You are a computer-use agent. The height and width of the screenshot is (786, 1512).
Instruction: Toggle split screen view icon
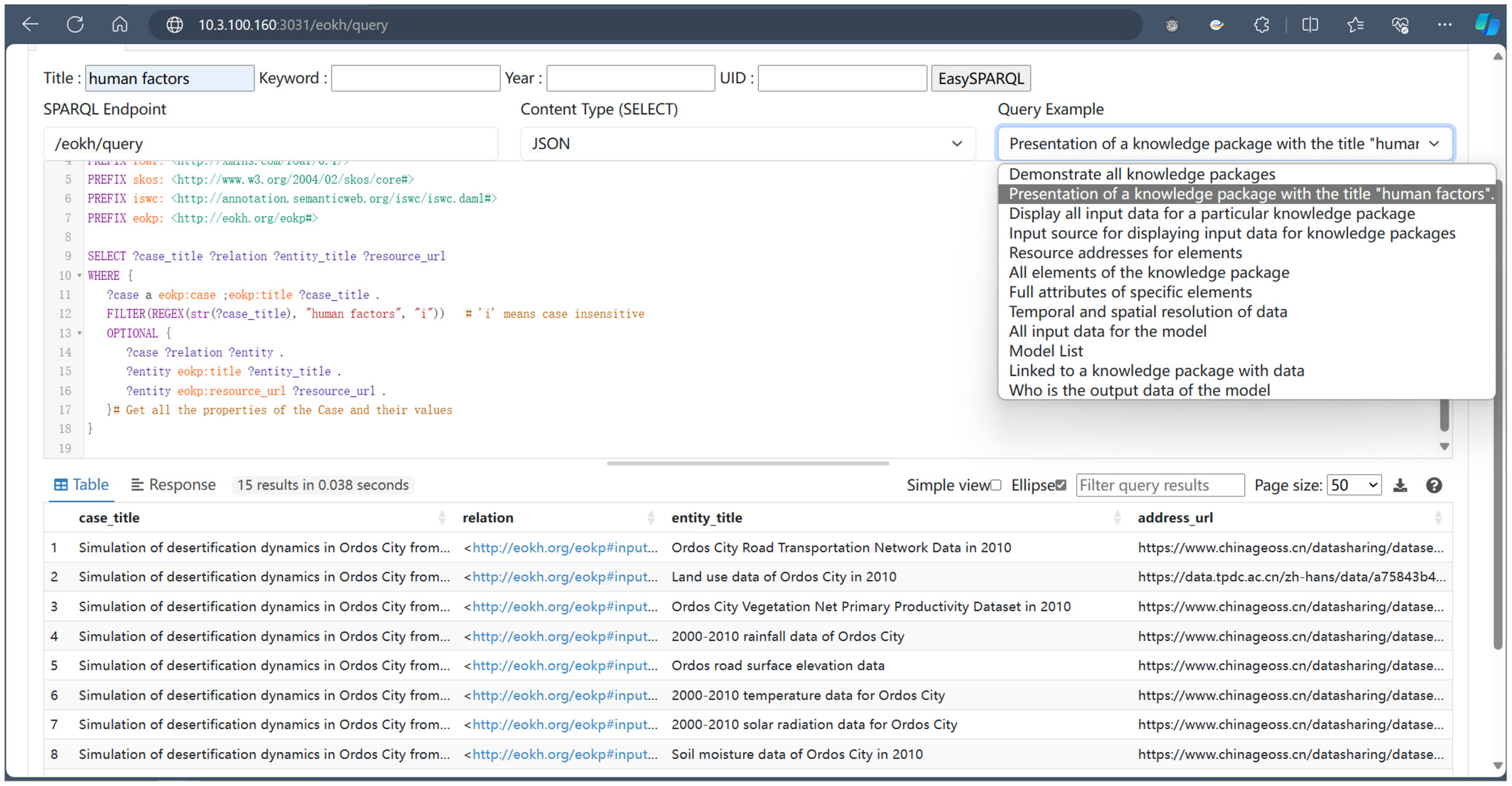click(x=1310, y=25)
